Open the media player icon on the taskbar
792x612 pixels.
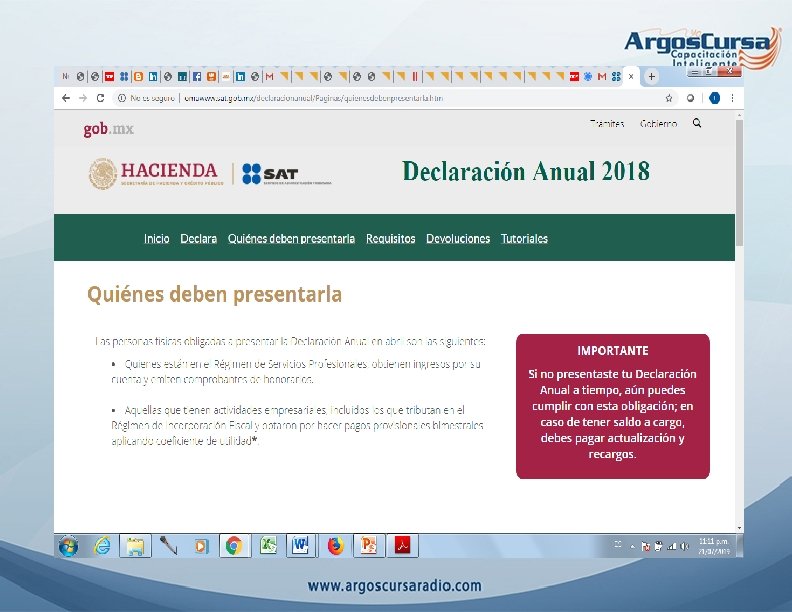click(202, 546)
